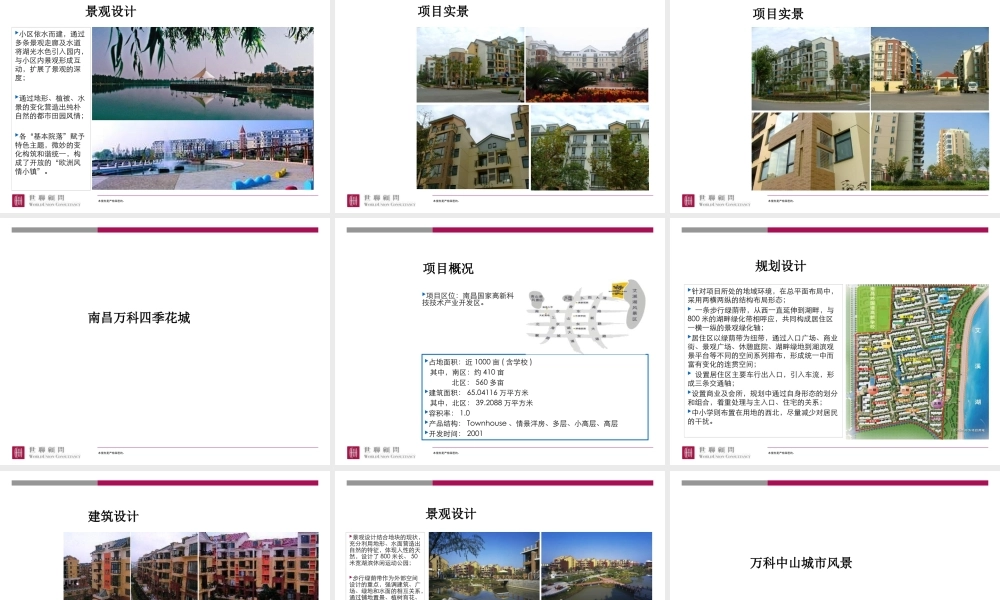Select the aerial bridge garden photo in bottom 景观设计 slide

596,566
